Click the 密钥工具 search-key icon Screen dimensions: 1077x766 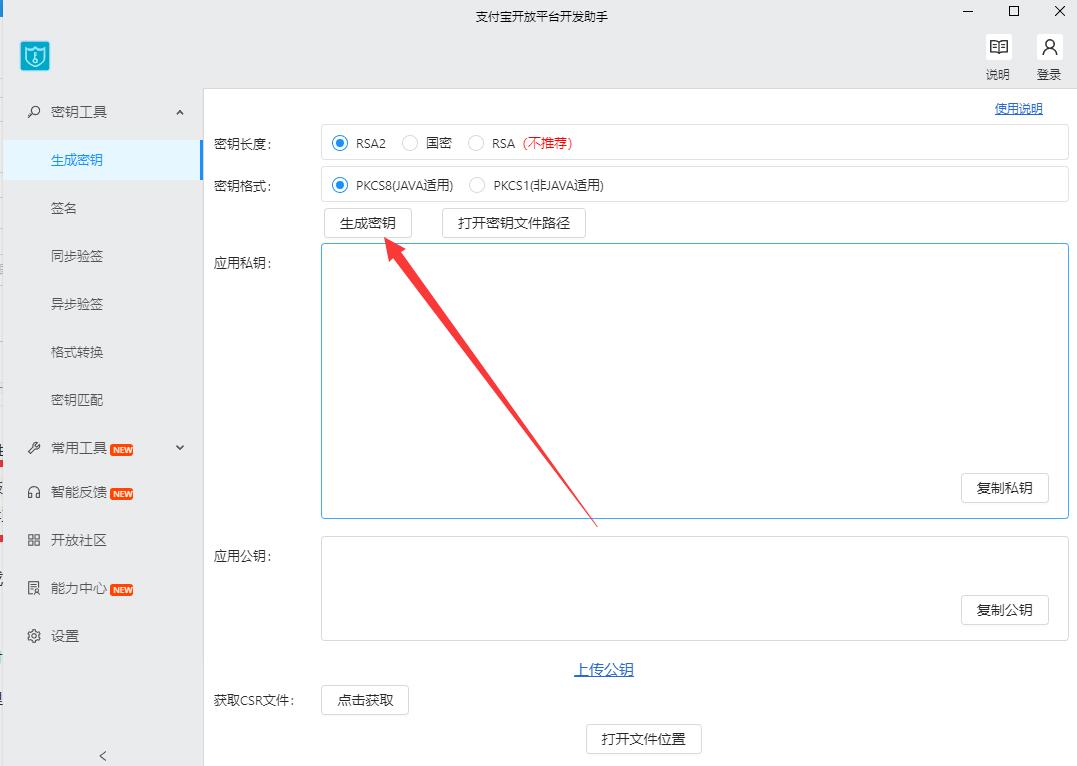coord(34,111)
